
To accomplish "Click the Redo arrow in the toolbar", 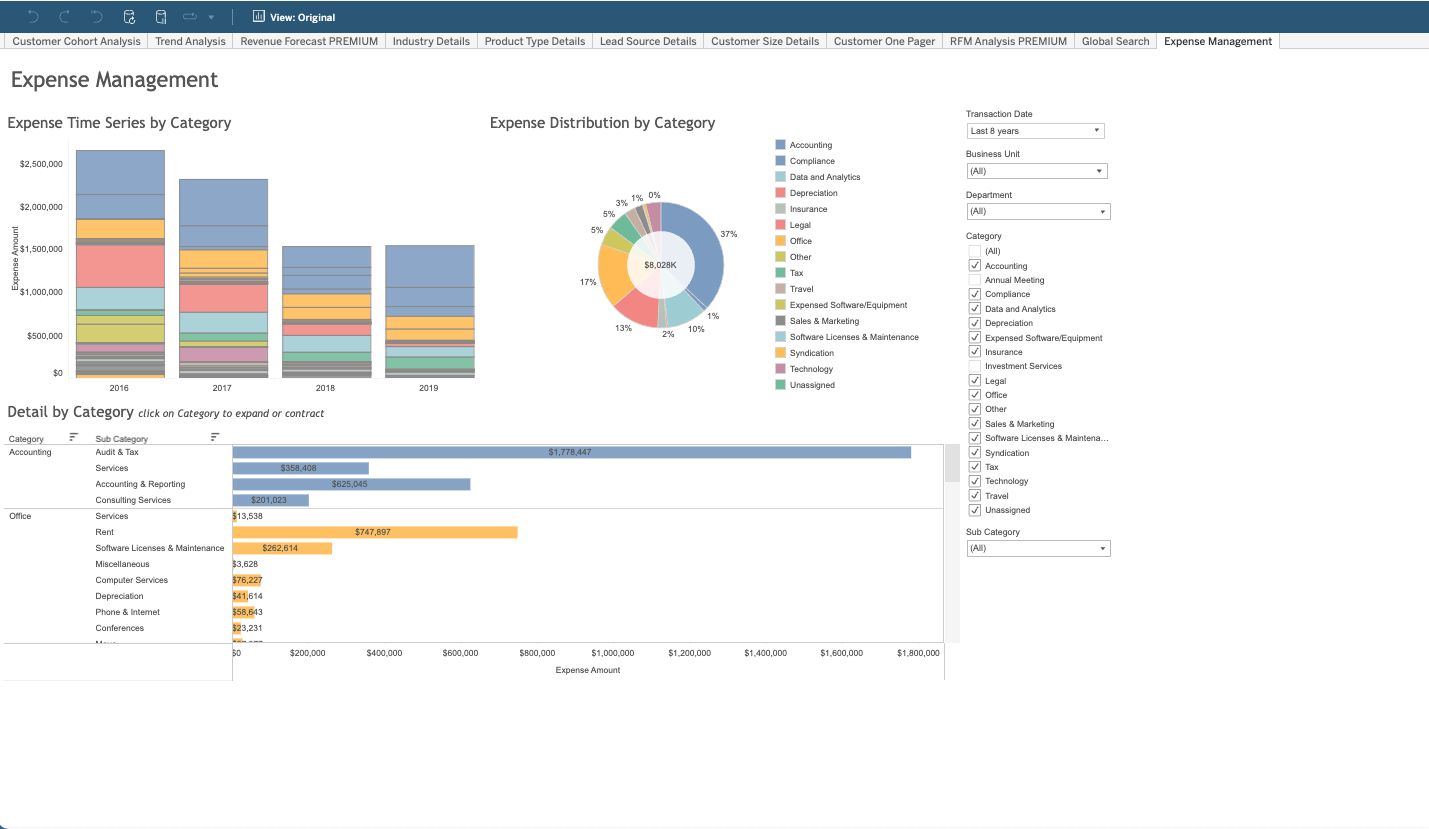I will coord(65,17).
